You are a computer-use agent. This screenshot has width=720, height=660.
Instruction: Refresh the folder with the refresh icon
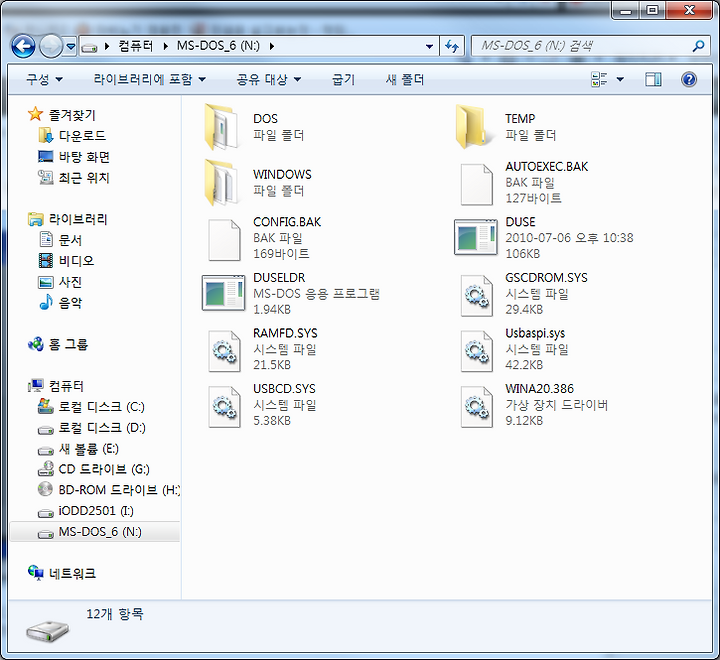tap(452, 46)
